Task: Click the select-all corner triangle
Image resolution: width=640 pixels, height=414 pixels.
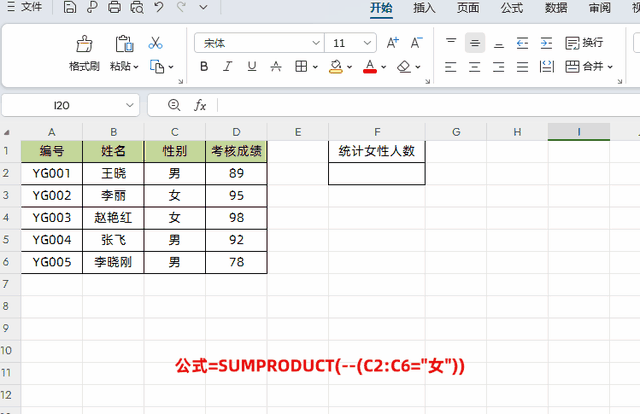Action: tap(7, 132)
